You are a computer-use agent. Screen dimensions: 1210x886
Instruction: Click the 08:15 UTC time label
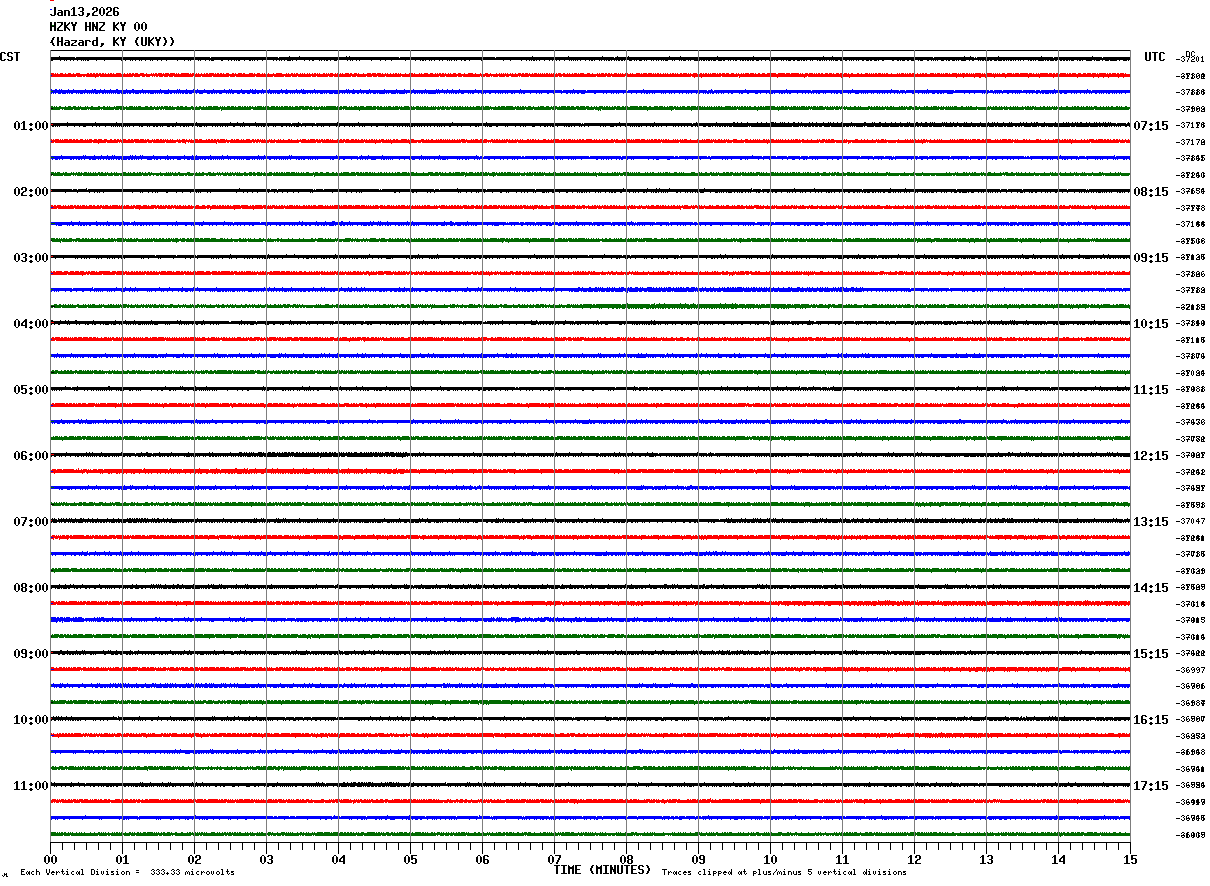tap(1151, 192)
